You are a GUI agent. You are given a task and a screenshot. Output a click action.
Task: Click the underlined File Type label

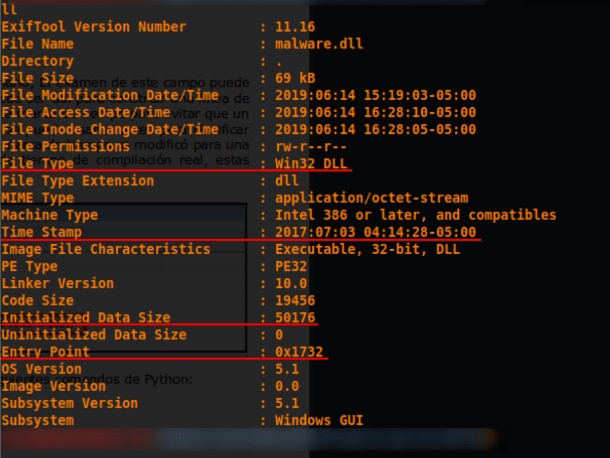pyautogui.click(x=38, y=163)
